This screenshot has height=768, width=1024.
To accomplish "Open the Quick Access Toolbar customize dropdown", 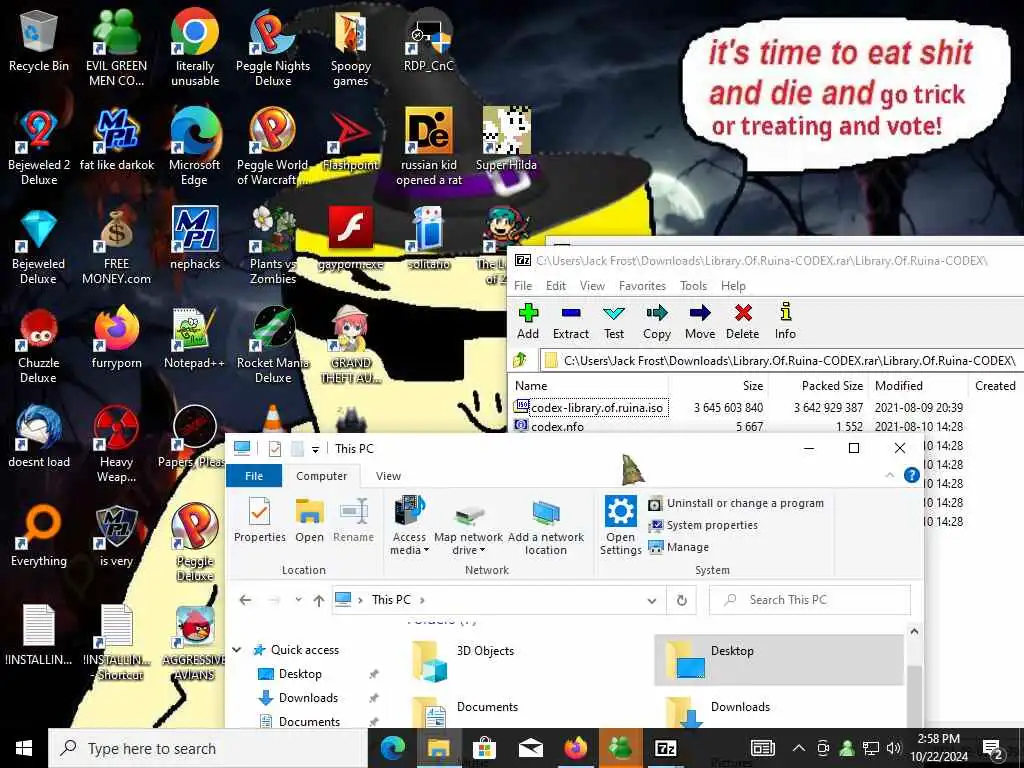I will [x=315, y=449].
